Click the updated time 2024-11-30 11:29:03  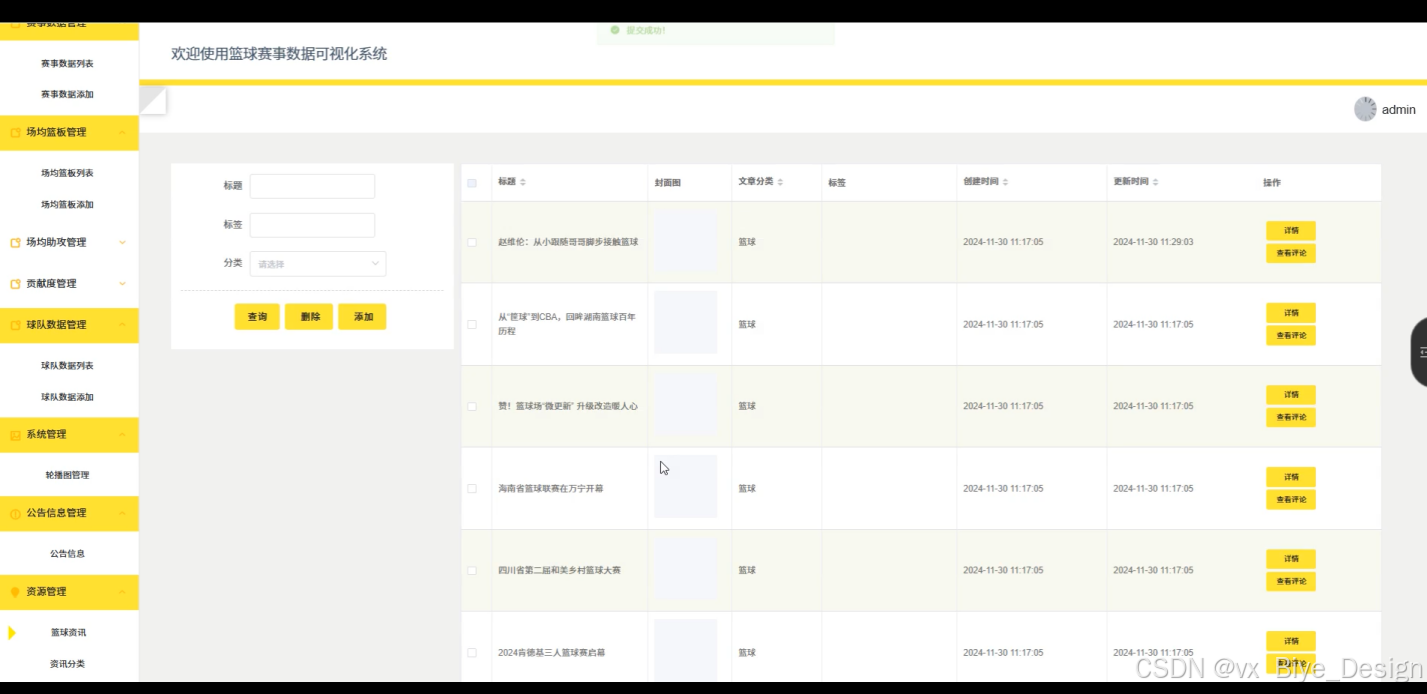point(1153,242)
